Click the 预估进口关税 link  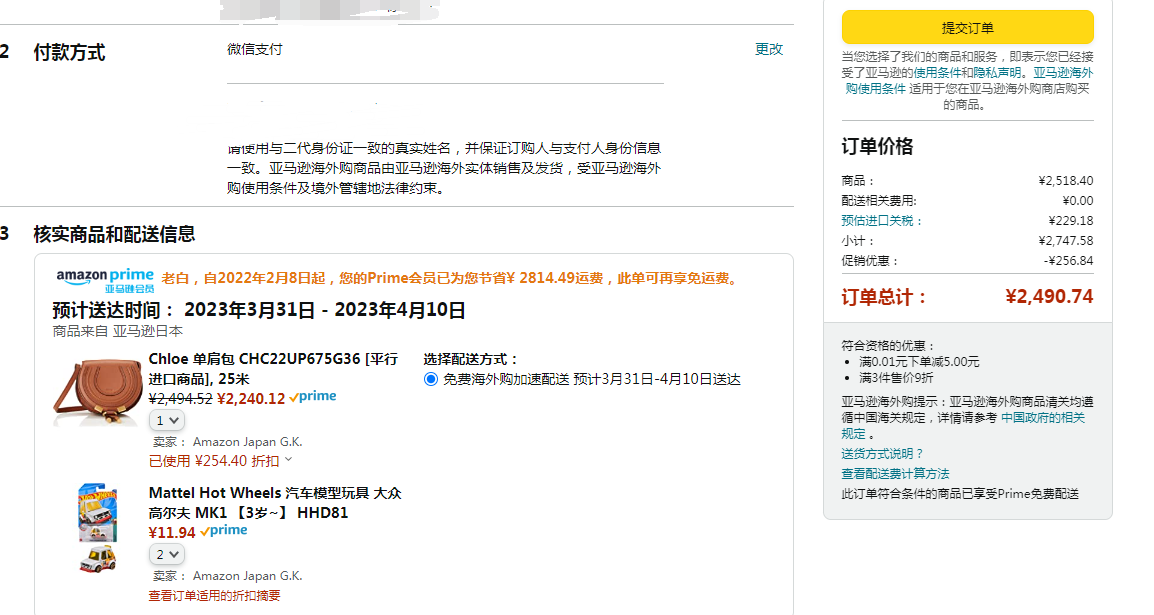(881, 221)
